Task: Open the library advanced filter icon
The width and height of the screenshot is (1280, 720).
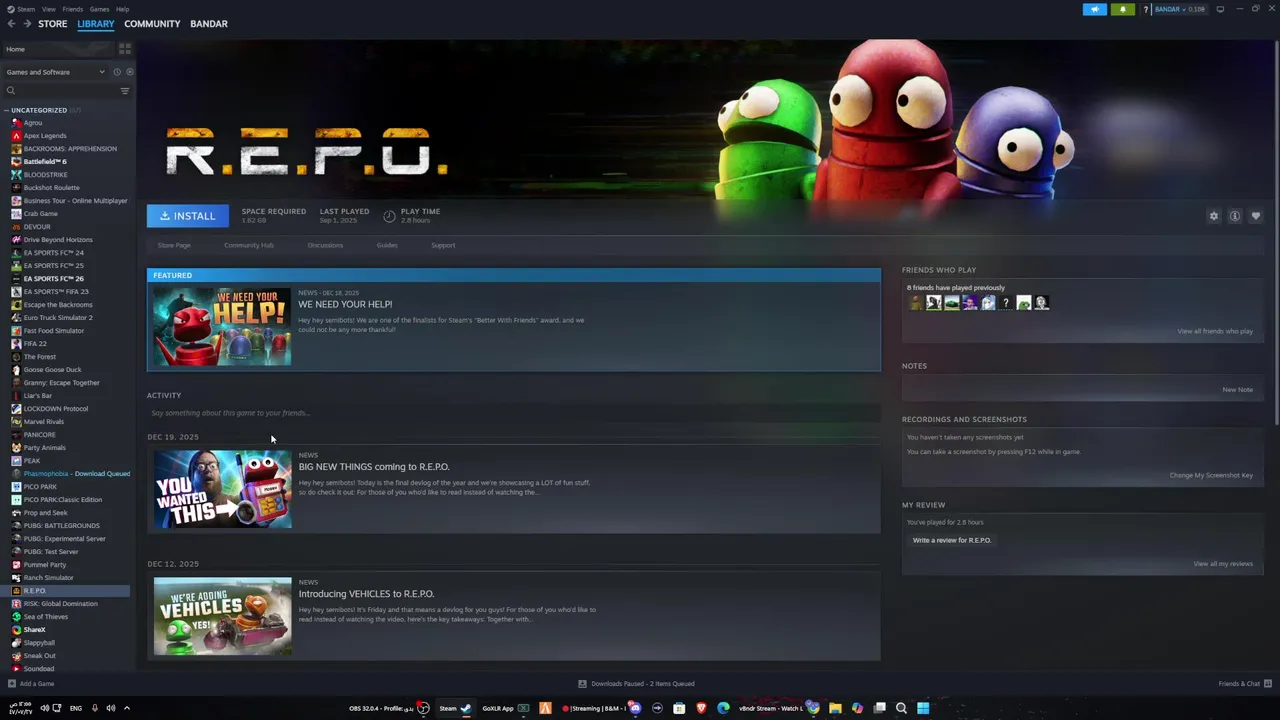Action: pos(125,91)
